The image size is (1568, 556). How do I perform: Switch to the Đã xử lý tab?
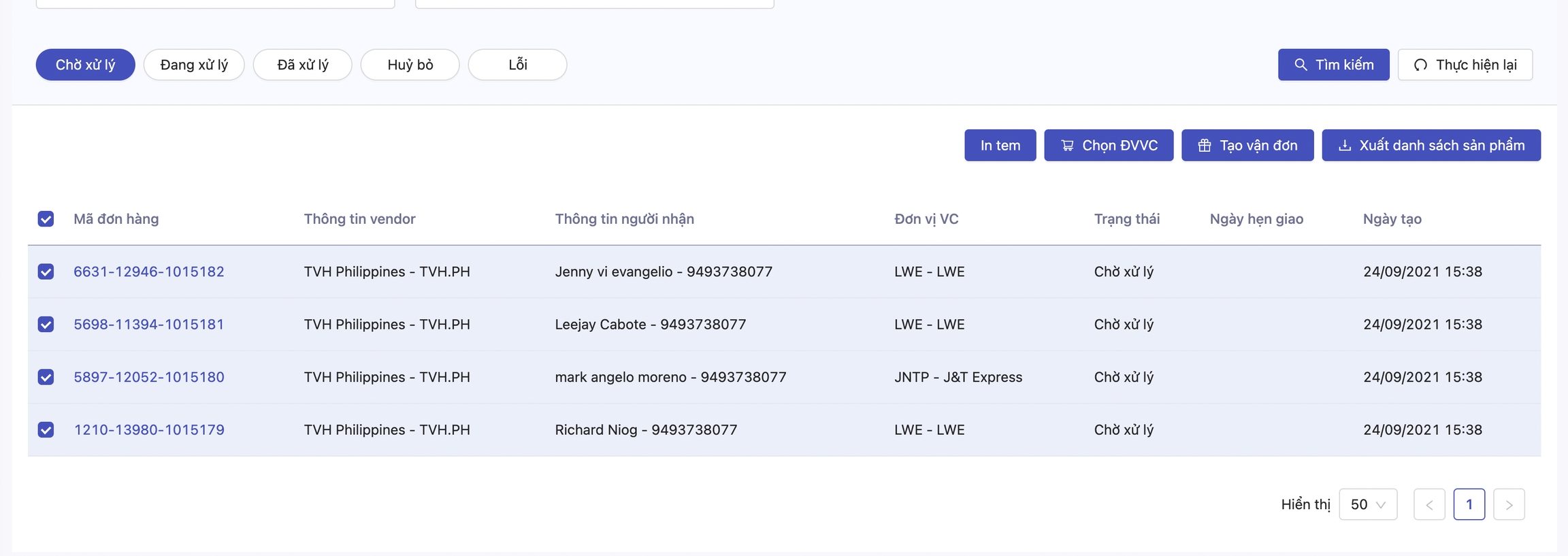302,65
